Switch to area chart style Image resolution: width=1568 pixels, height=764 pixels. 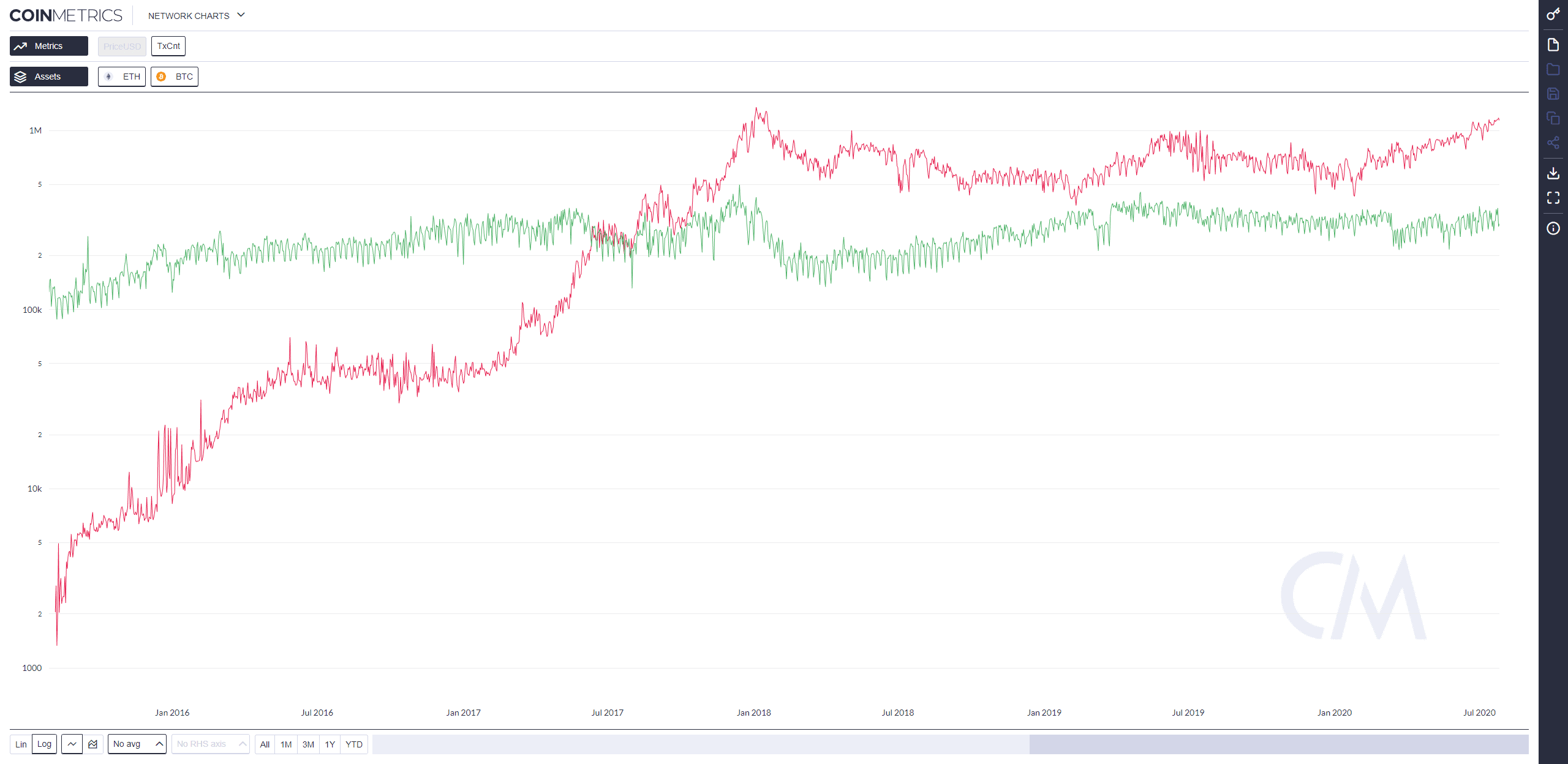[x=93, y=744]
